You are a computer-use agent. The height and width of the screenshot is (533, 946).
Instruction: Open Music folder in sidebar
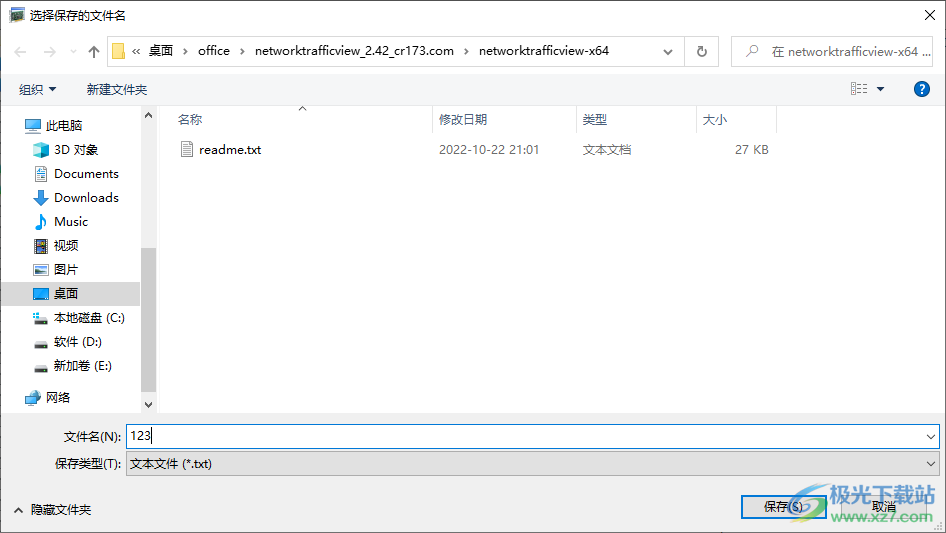(x=71, y=222)
